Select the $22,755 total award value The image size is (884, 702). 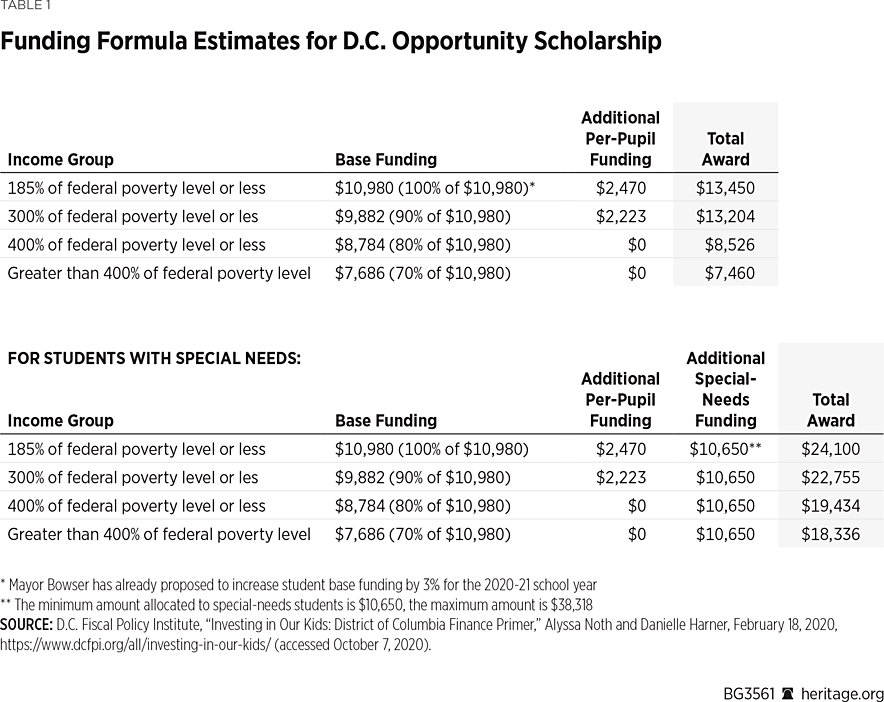pos(830,477)
